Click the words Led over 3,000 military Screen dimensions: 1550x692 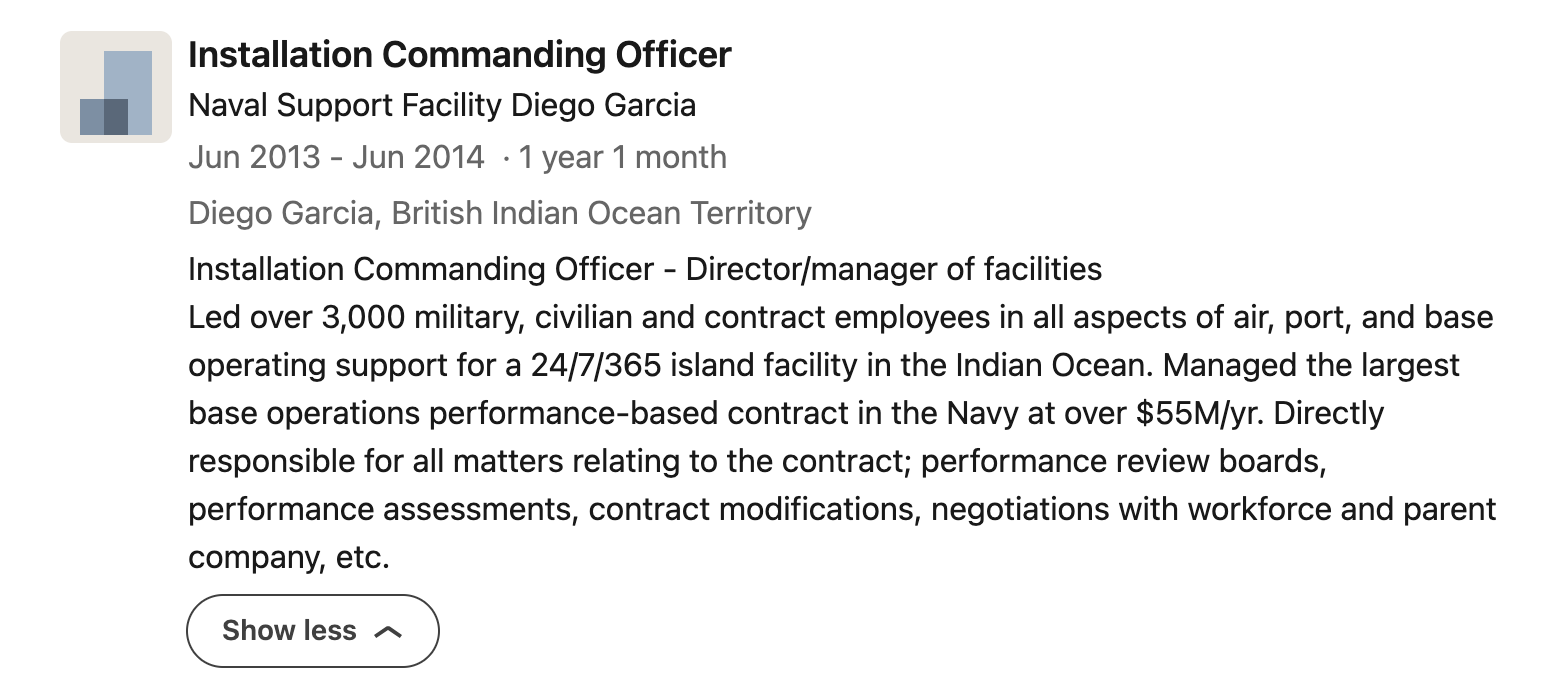356,317
